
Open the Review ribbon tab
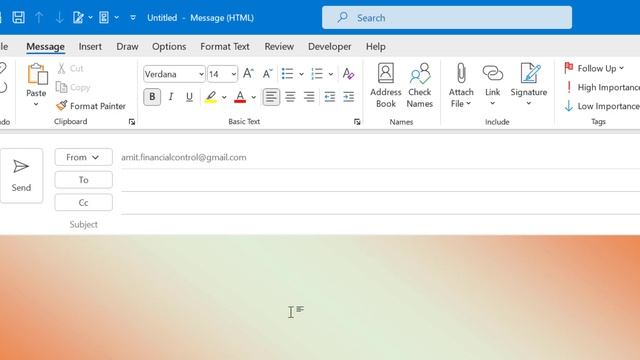279,47
